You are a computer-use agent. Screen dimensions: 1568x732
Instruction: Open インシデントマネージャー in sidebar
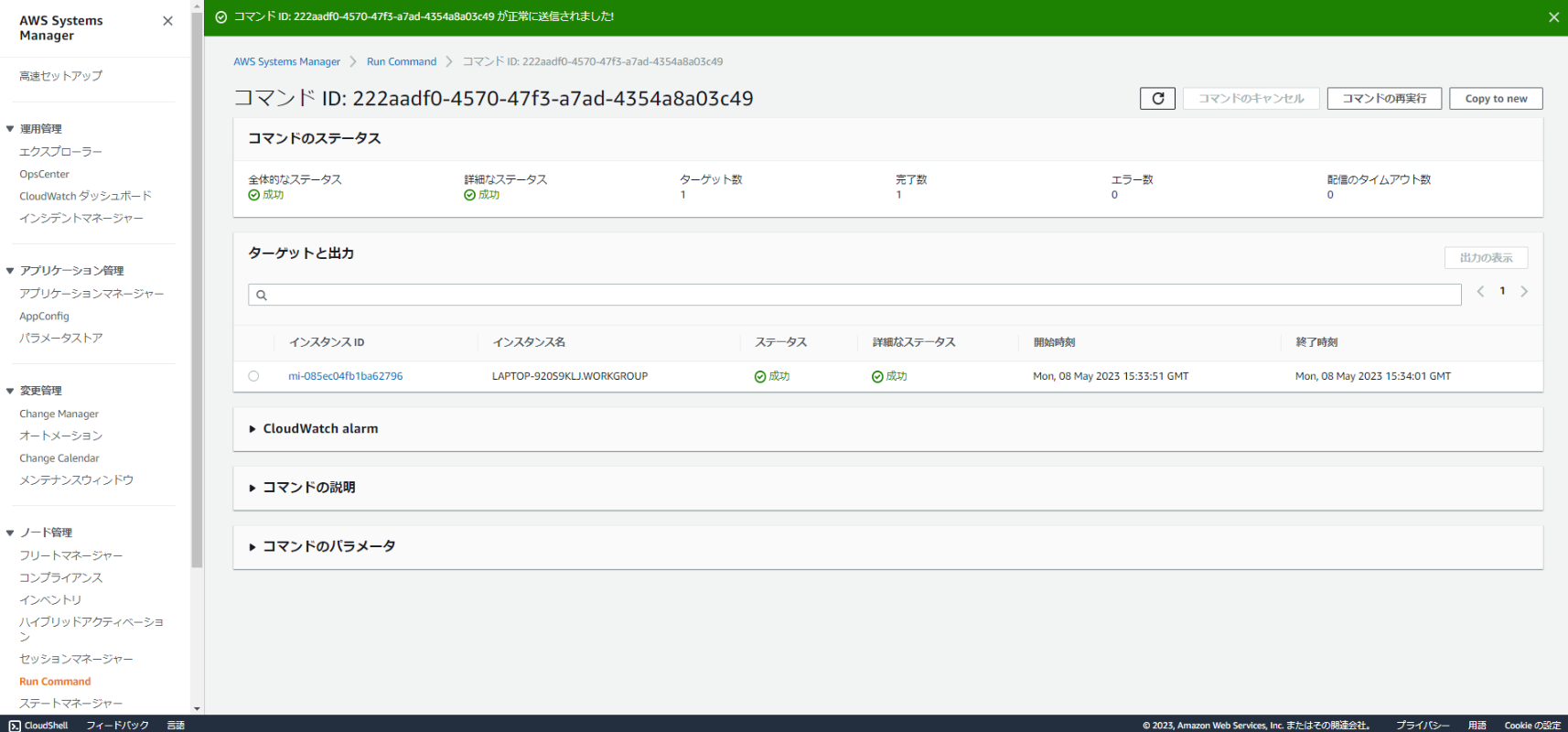(81, 218)
